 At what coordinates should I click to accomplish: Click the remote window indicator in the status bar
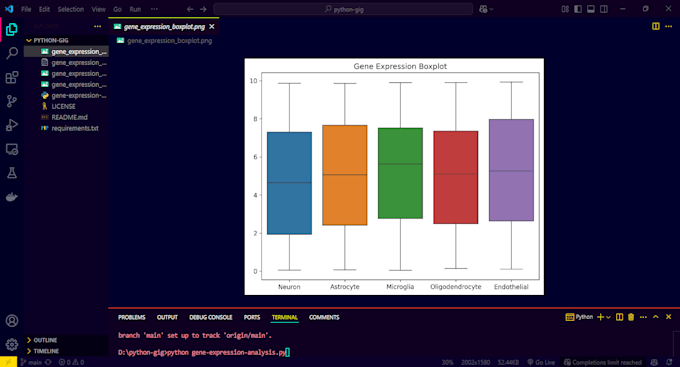coord(8,362)
